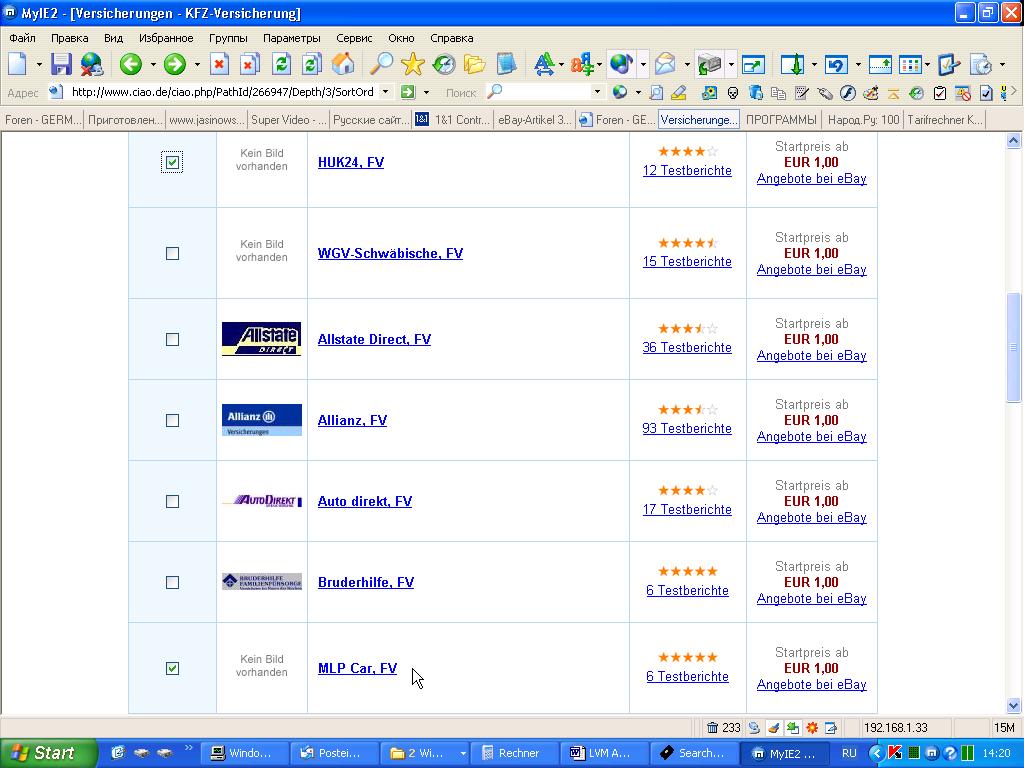Screen dimensions: 1024x768
Task: Expand the Forward button history dropdown arrow
Action: 197,64
